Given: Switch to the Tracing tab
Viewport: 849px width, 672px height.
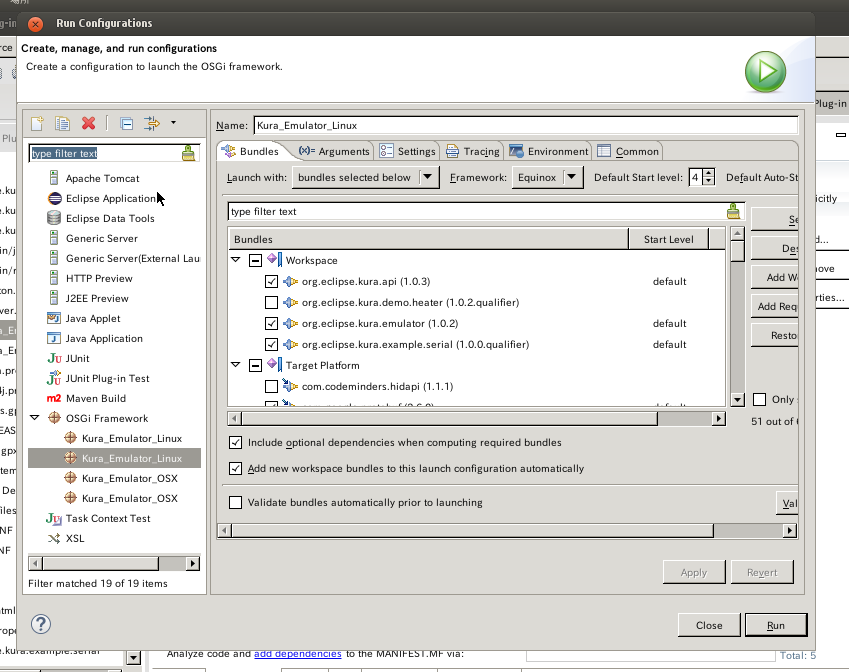Looking at the screenshot, I should [x=473, y=151].
